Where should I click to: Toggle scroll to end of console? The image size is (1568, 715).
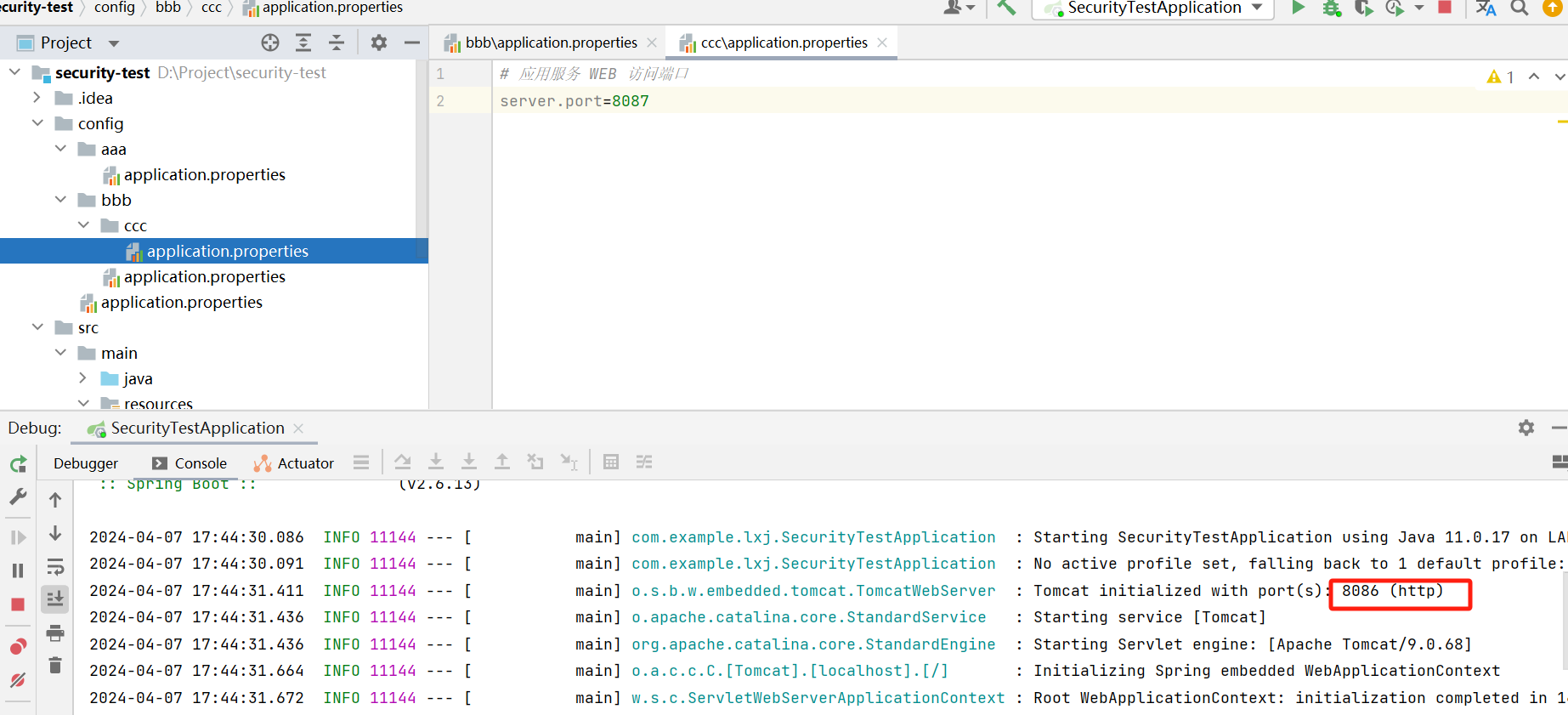tap(55, 599)
